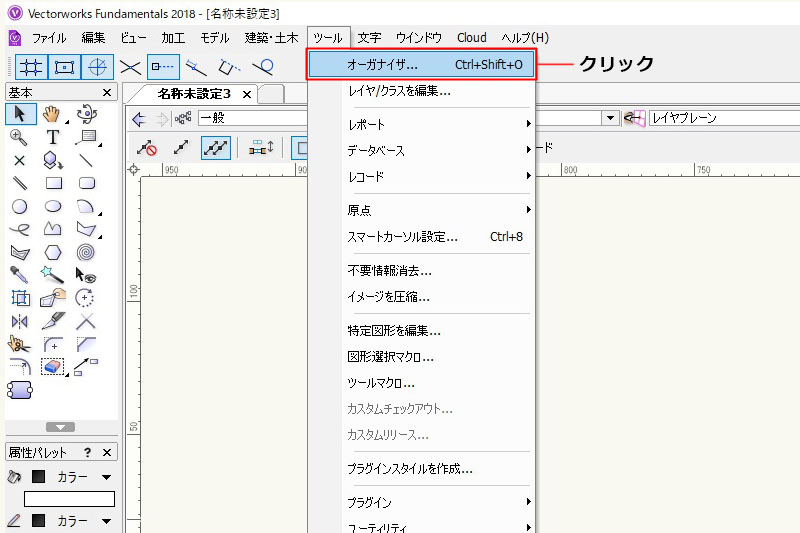This screenshot has height=533, width=800.
Task: Toggle Snap to Grid
Action: pyautogui.click(x=31, y=67)
